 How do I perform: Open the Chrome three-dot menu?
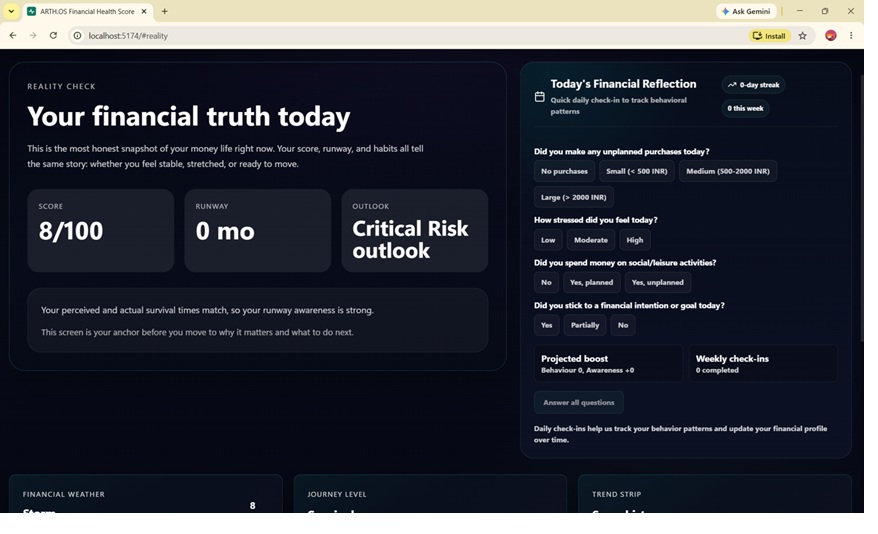point(851,35)
